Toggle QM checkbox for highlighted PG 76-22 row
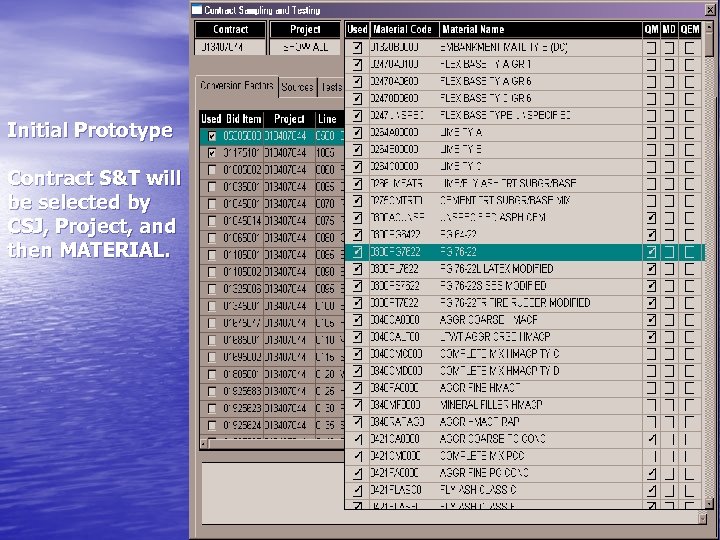 [651, 252]
